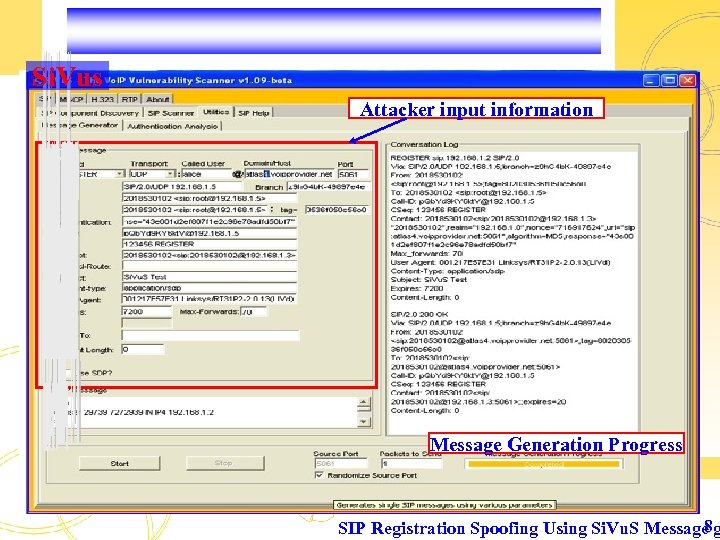Click the empty Reply-To field
720x540 pixels.
[x=211, y=336]
